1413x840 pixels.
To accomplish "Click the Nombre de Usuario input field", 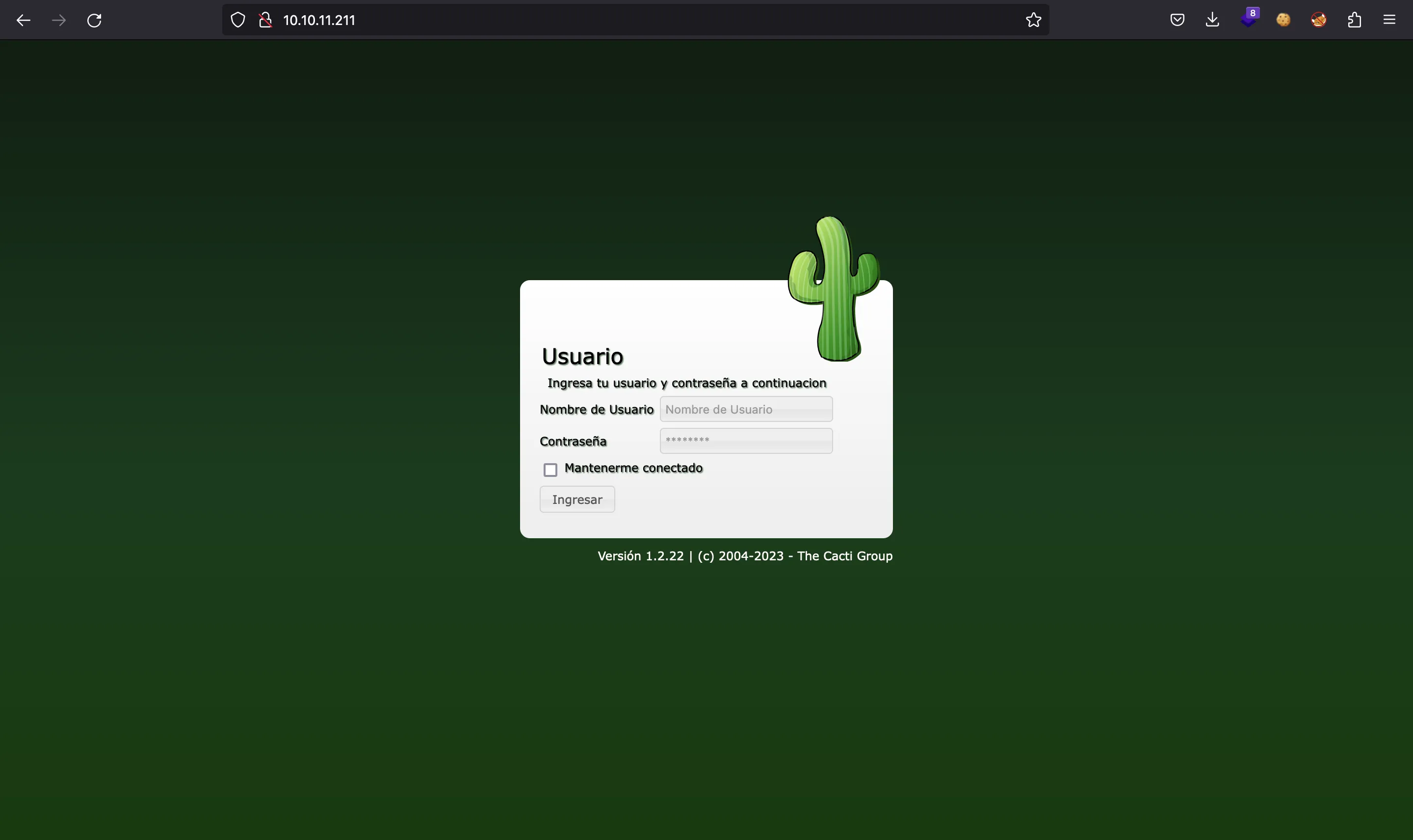I will point(746,409).
